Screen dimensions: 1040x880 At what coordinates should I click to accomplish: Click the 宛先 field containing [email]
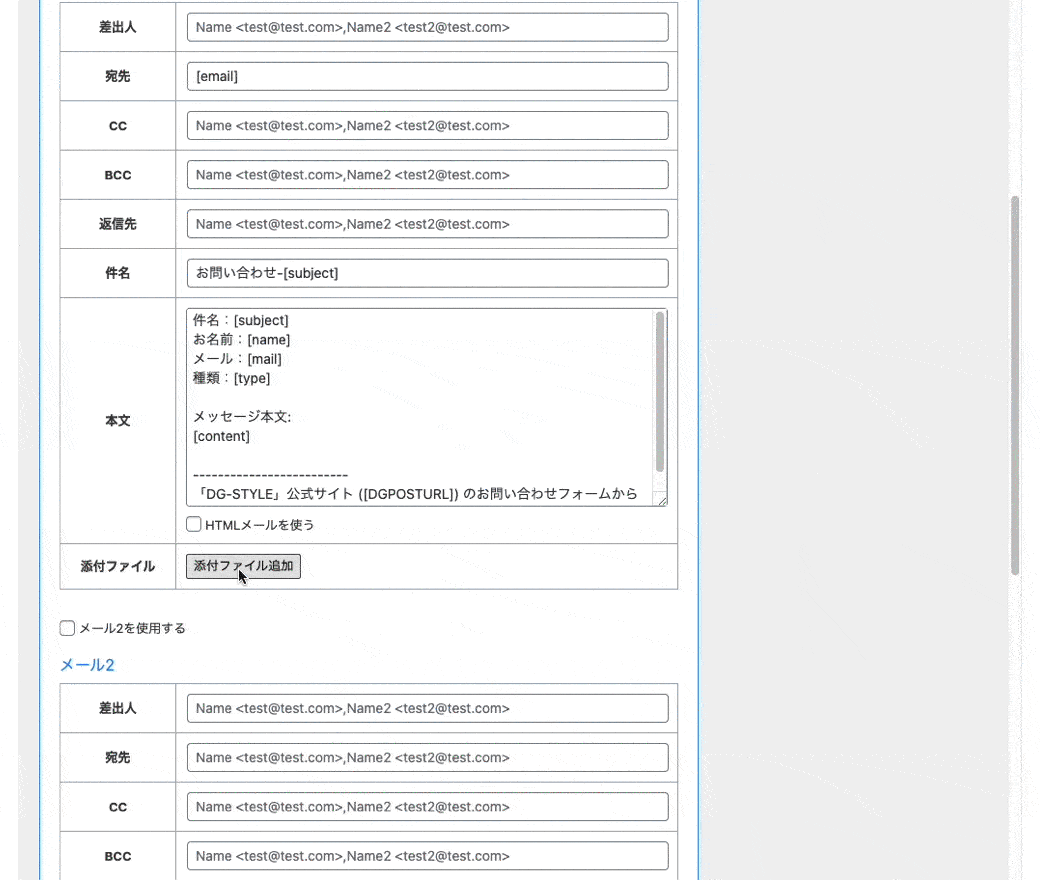click(x=427, y=76)
